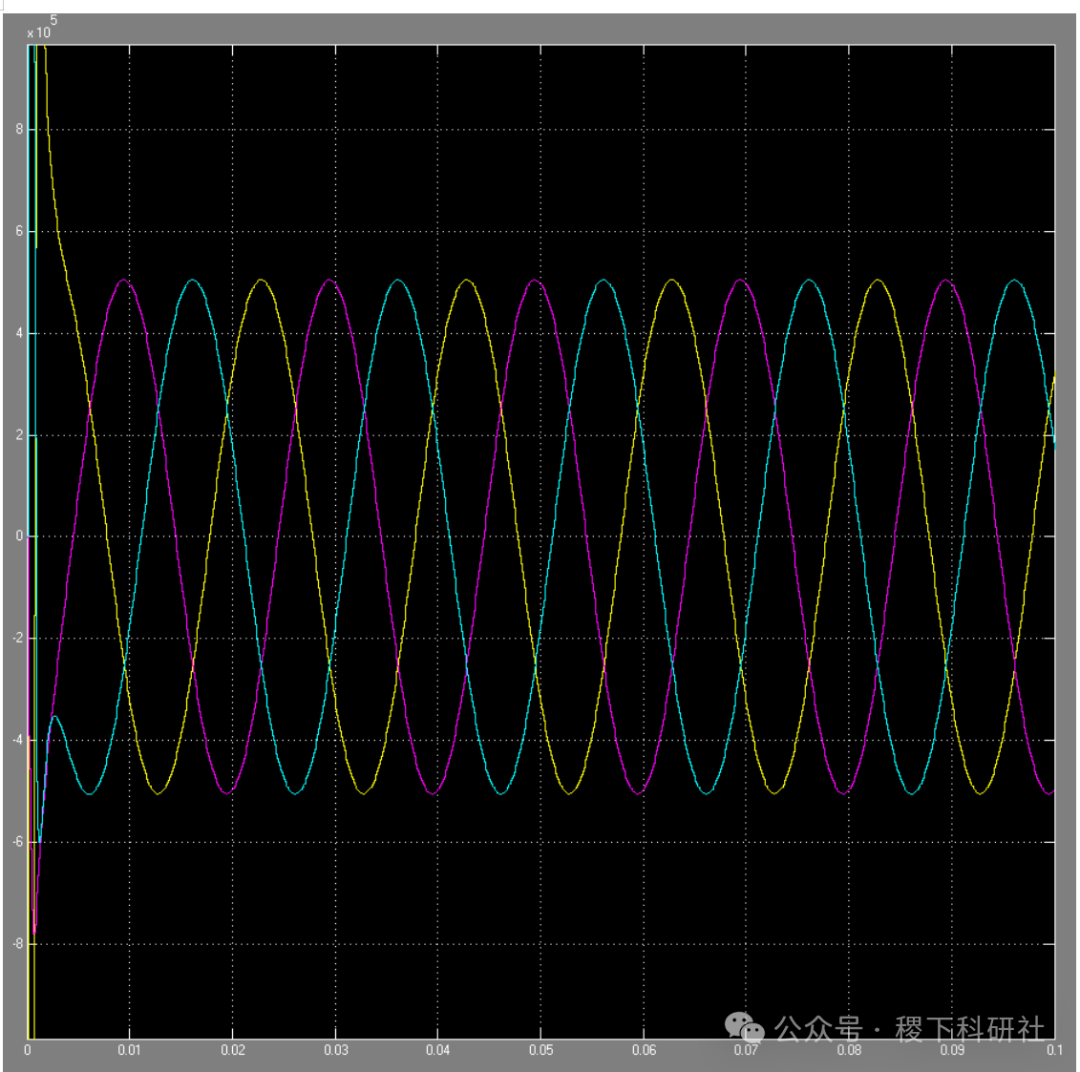The height and width of the screenshot is (1072, 1080).
Task: Select the y-axis tick label -2
Action: tap(18, 638)
